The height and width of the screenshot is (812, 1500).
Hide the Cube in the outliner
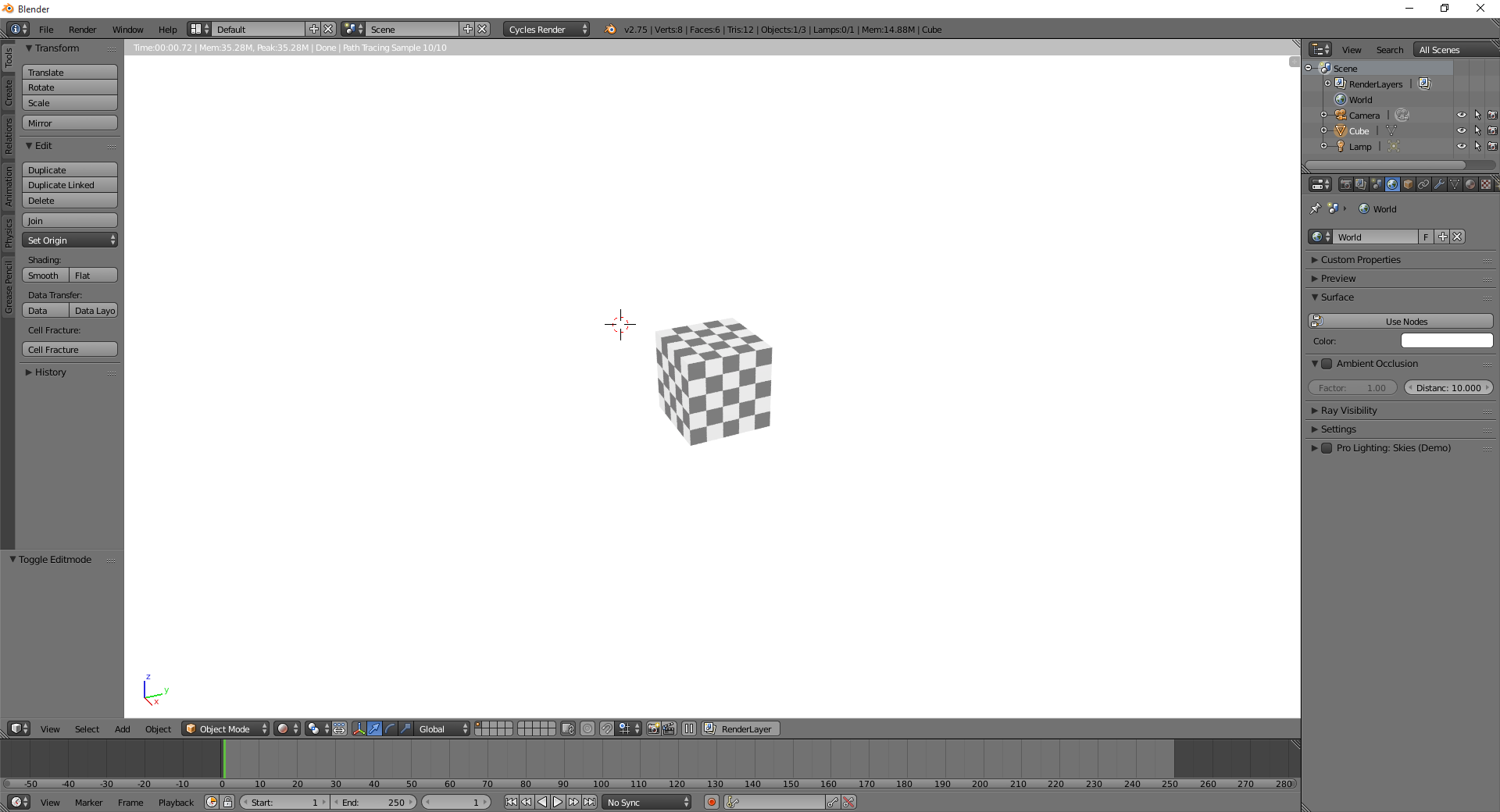click(x=1462, y=130)
